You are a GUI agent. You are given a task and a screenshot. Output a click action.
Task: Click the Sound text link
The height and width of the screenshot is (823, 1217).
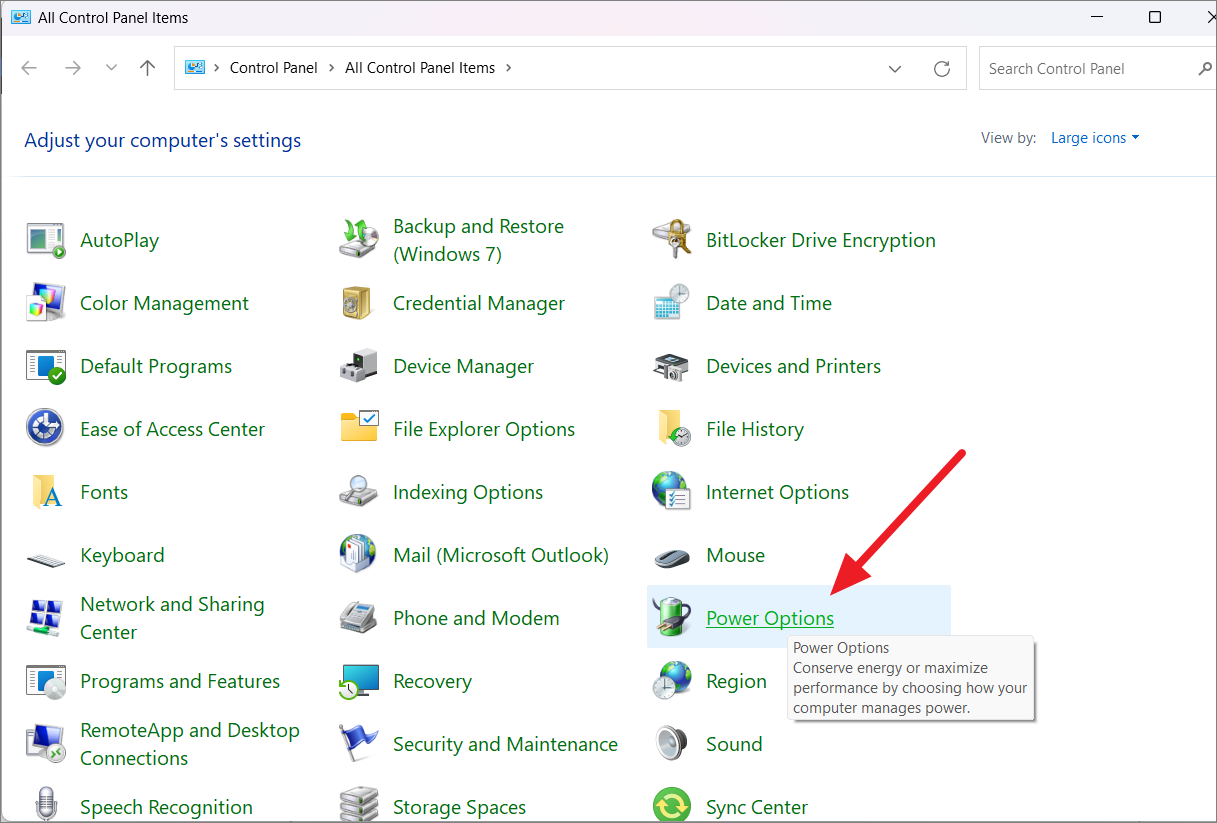click(734, 744)
